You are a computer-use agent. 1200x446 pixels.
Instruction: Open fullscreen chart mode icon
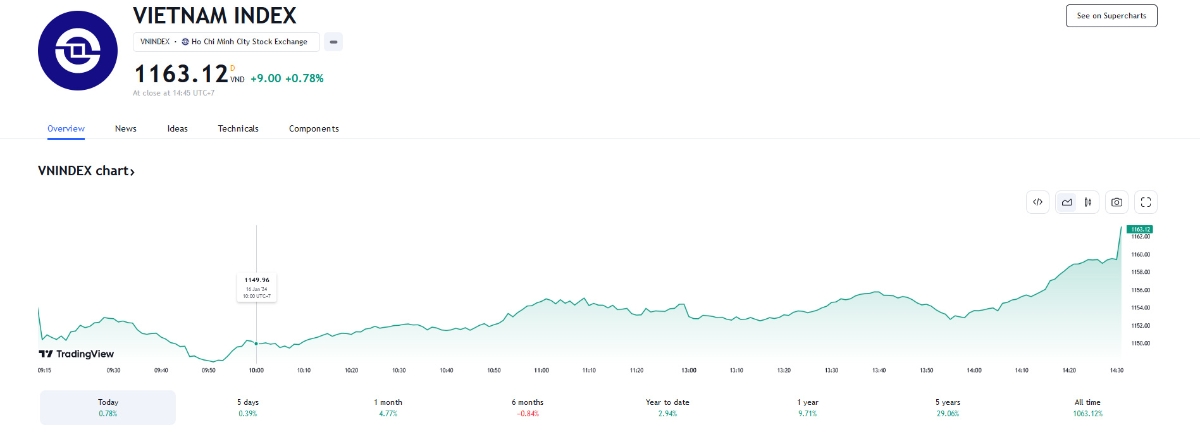(1147, 202)
